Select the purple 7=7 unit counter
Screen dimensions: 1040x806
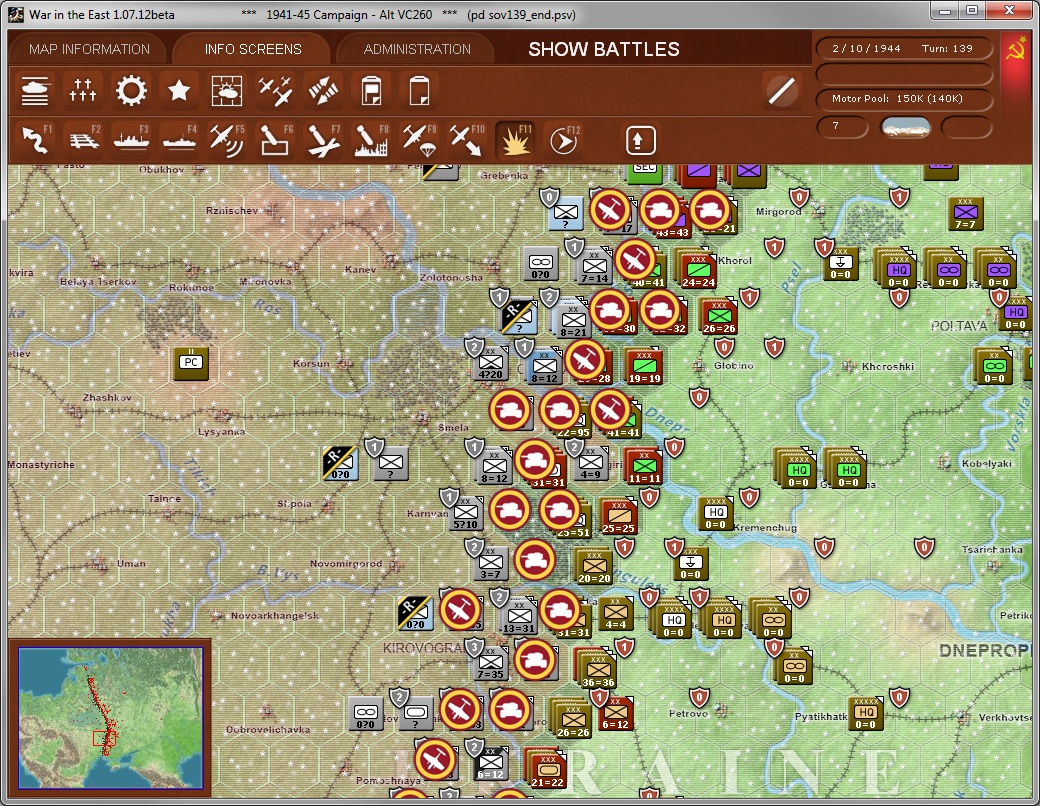(966, 213)
